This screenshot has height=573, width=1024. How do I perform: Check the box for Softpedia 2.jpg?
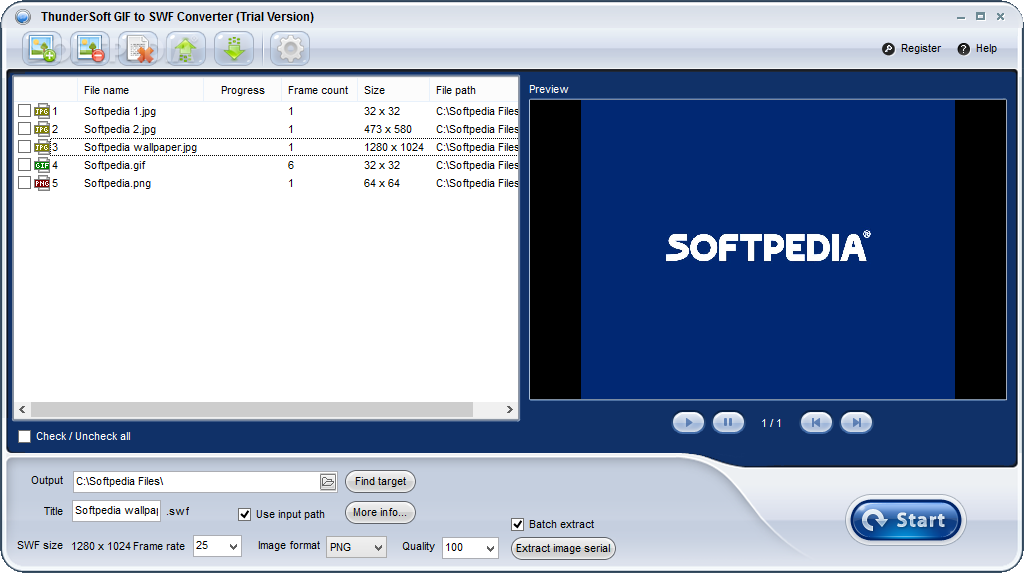coord(24,129)
